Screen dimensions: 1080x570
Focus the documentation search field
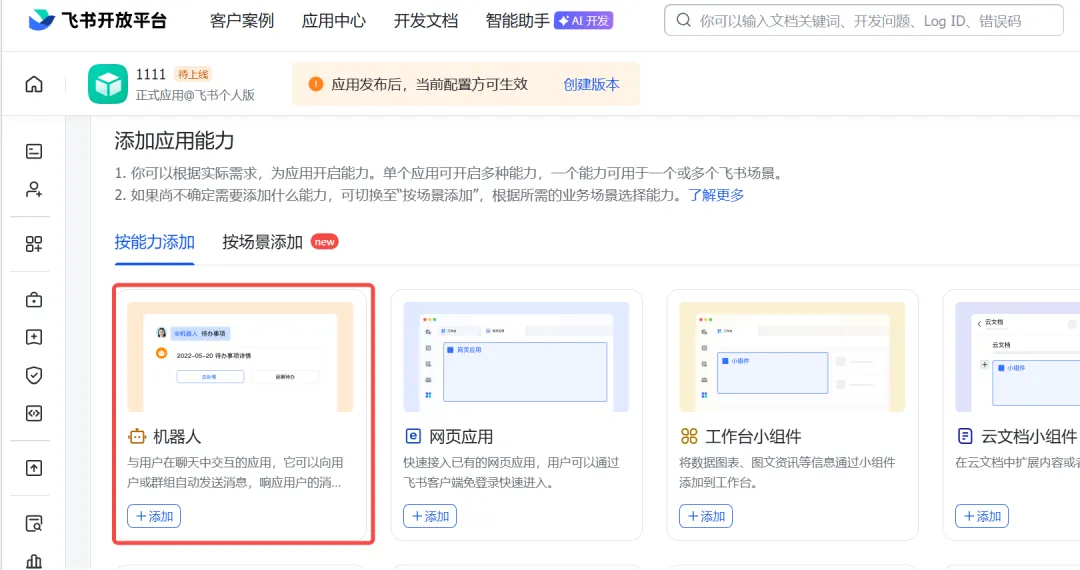click(864, 21)
